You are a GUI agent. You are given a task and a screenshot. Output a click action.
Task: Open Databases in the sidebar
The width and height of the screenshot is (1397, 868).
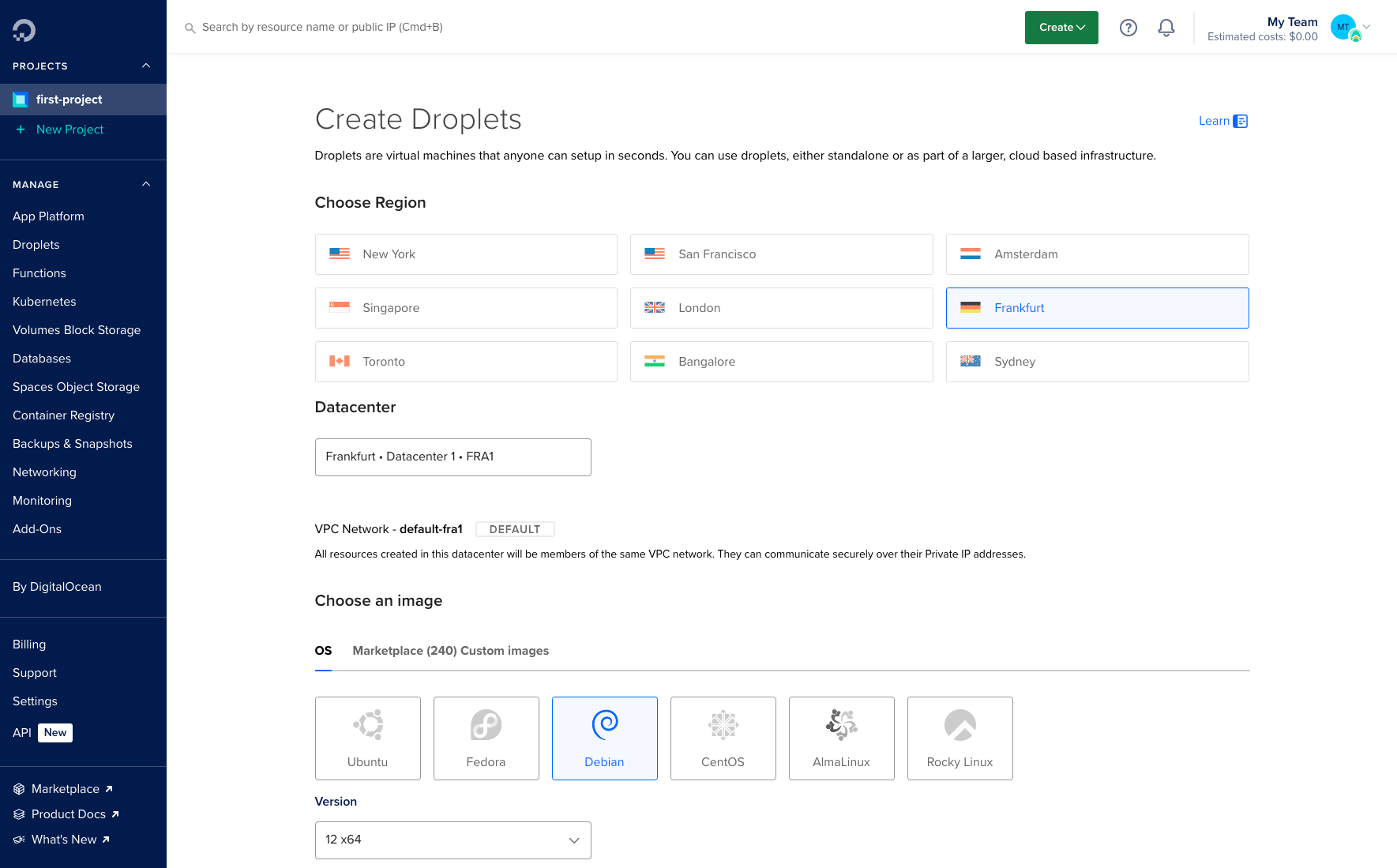[x=42, y=359]
